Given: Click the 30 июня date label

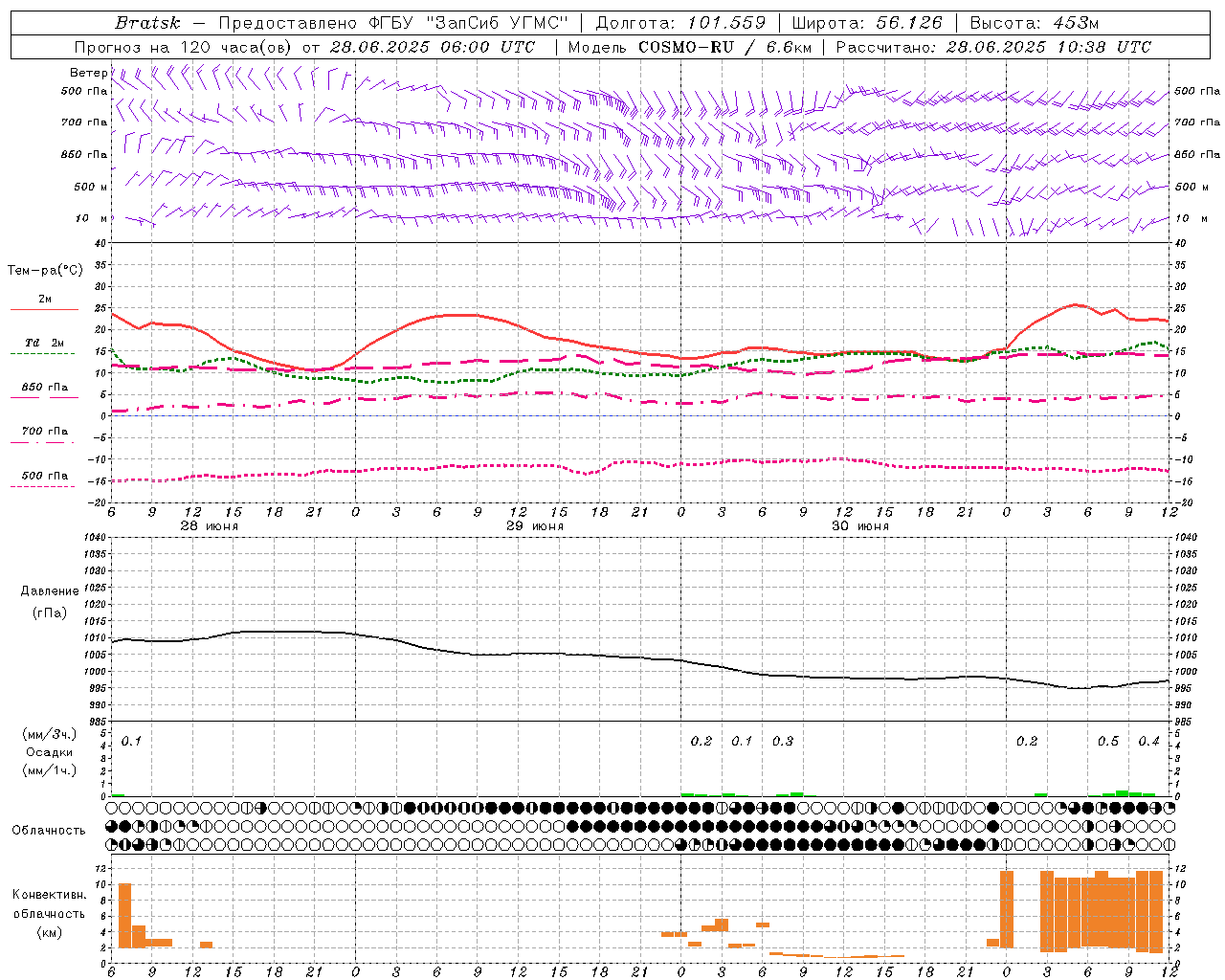Looking at the screenshot, I should coord(860,526).
